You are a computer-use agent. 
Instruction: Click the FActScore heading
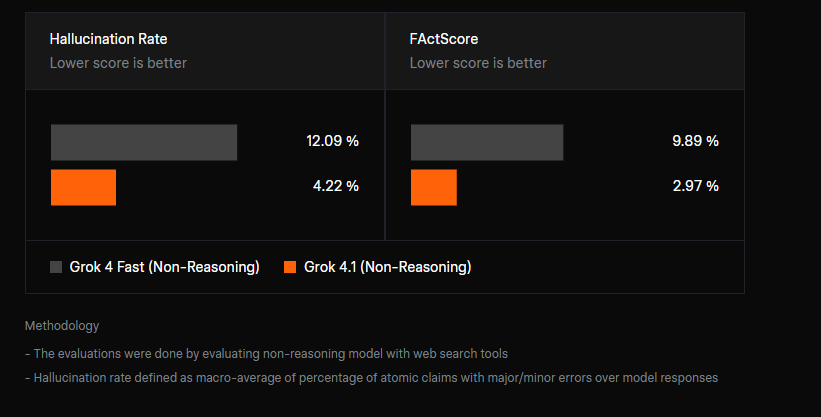coord(443,39)
